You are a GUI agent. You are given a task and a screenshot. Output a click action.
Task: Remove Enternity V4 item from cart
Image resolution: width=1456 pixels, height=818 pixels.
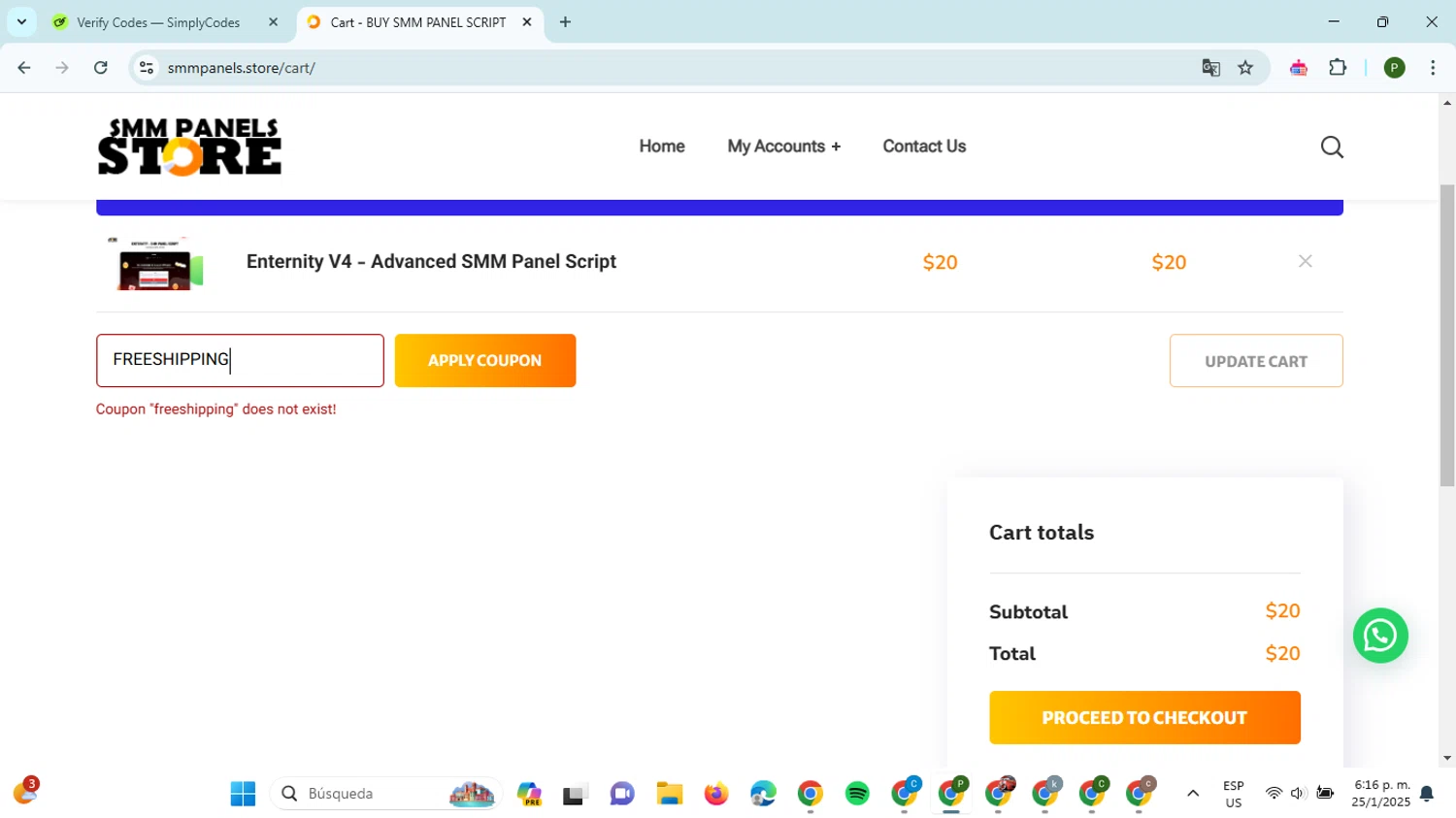[1305, 261]
